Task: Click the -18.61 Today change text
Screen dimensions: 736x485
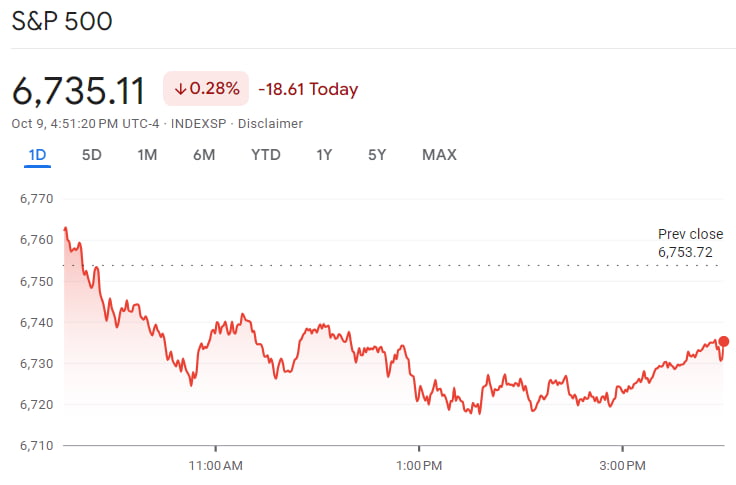Action: (x=308, y=89)
